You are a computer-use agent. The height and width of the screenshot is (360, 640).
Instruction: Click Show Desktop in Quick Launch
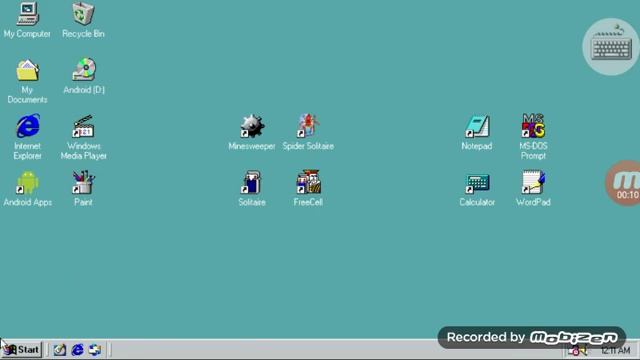point(60,350)
